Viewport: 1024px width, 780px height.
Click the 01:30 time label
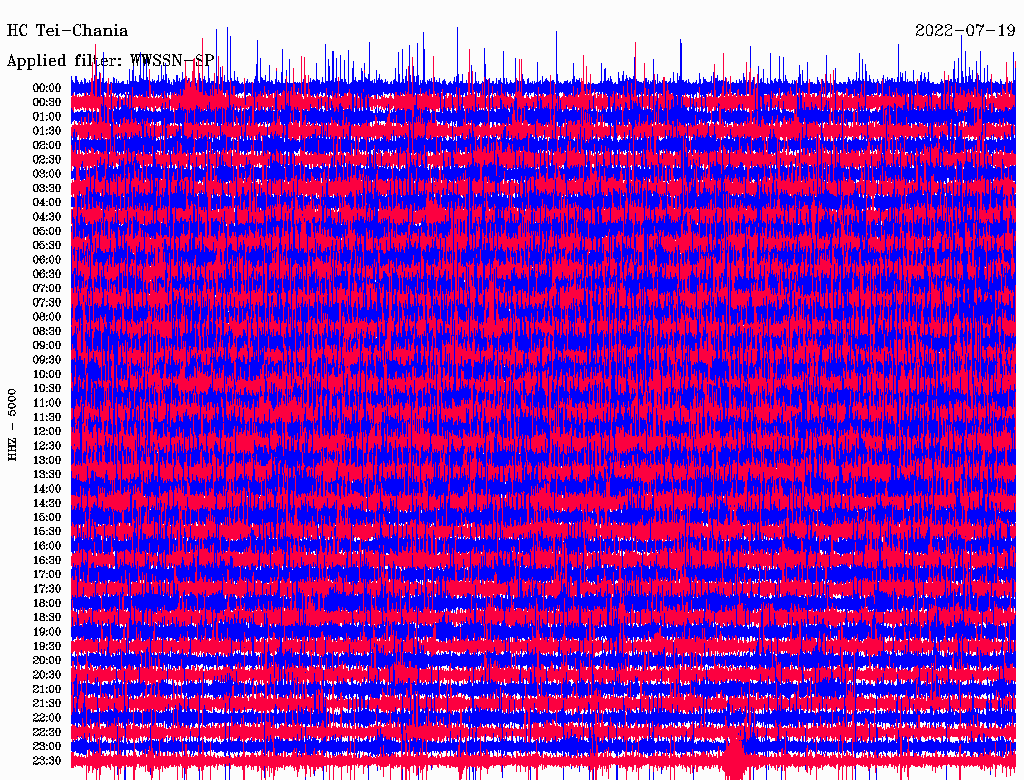click(x=47, y=131)
